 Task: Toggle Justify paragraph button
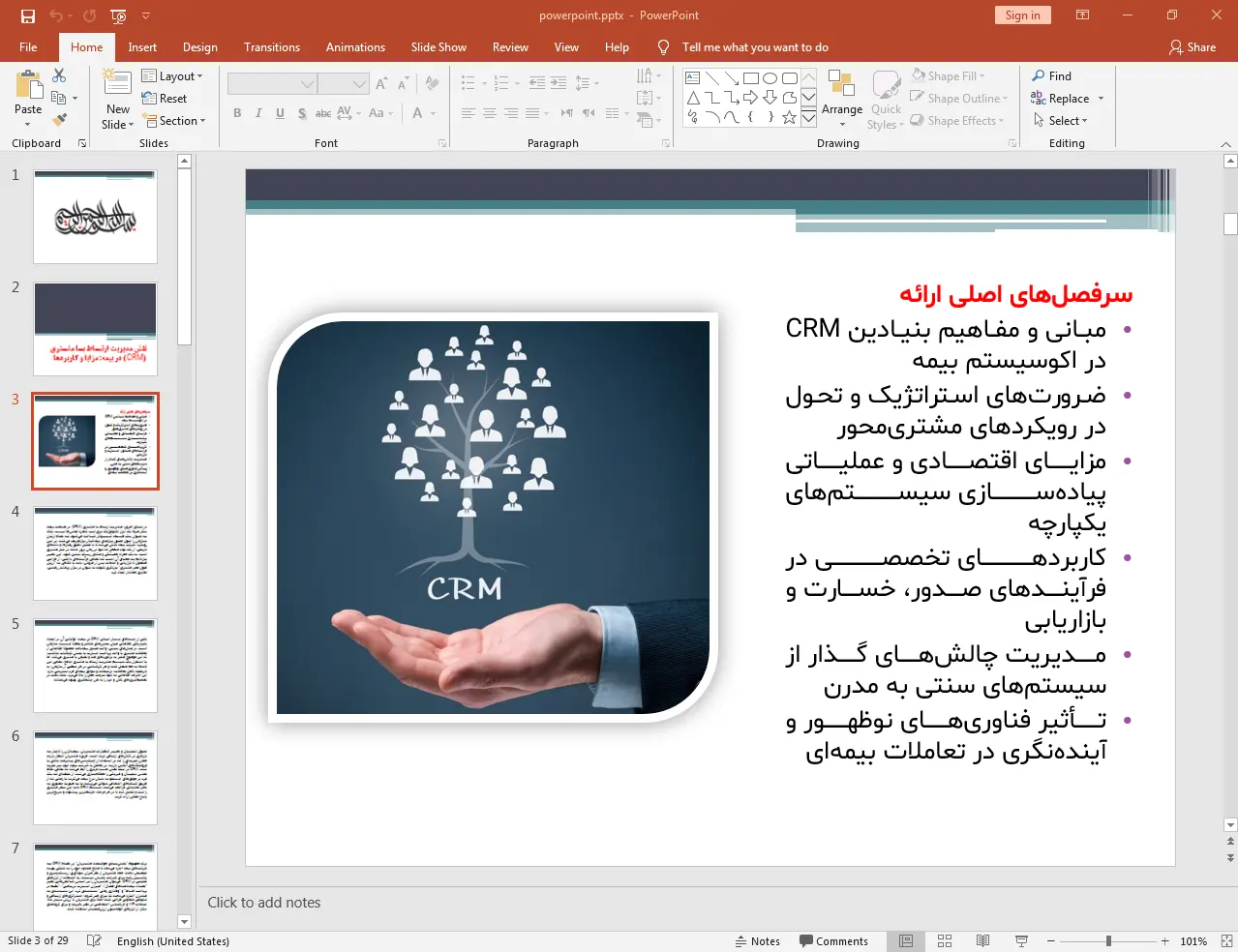coord(531,113)
